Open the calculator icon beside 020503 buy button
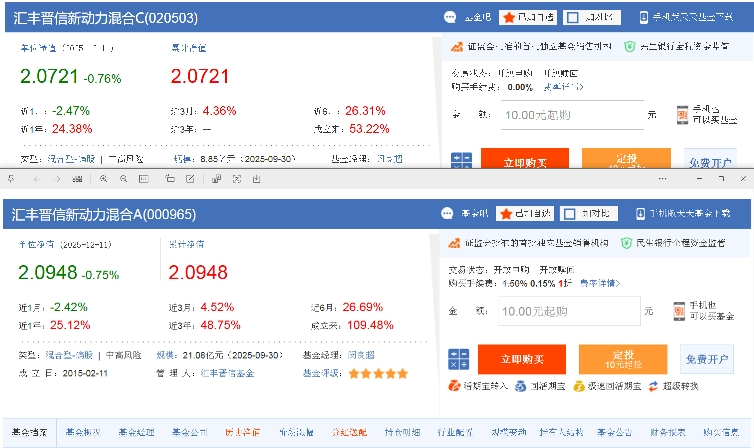The width and height of the screenshot is (754, 448). pos(461,161)
